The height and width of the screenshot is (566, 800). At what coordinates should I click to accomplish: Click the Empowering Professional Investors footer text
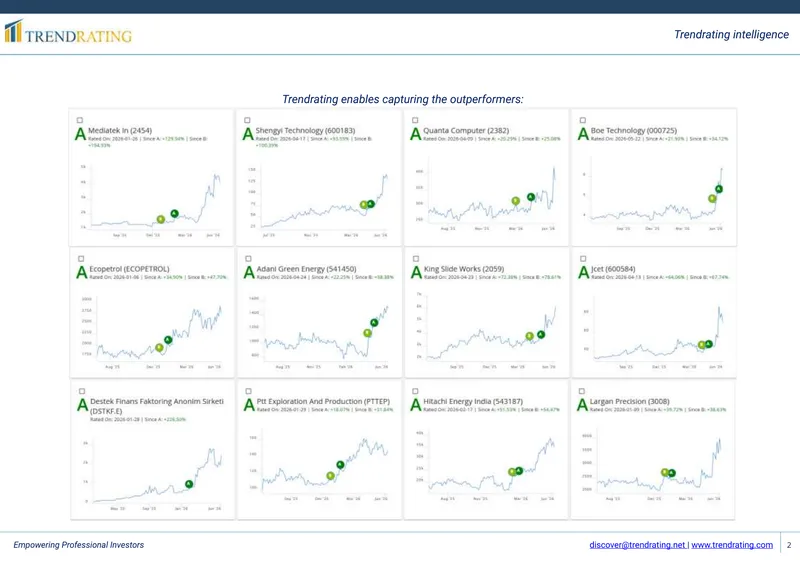tap(79, 545)
